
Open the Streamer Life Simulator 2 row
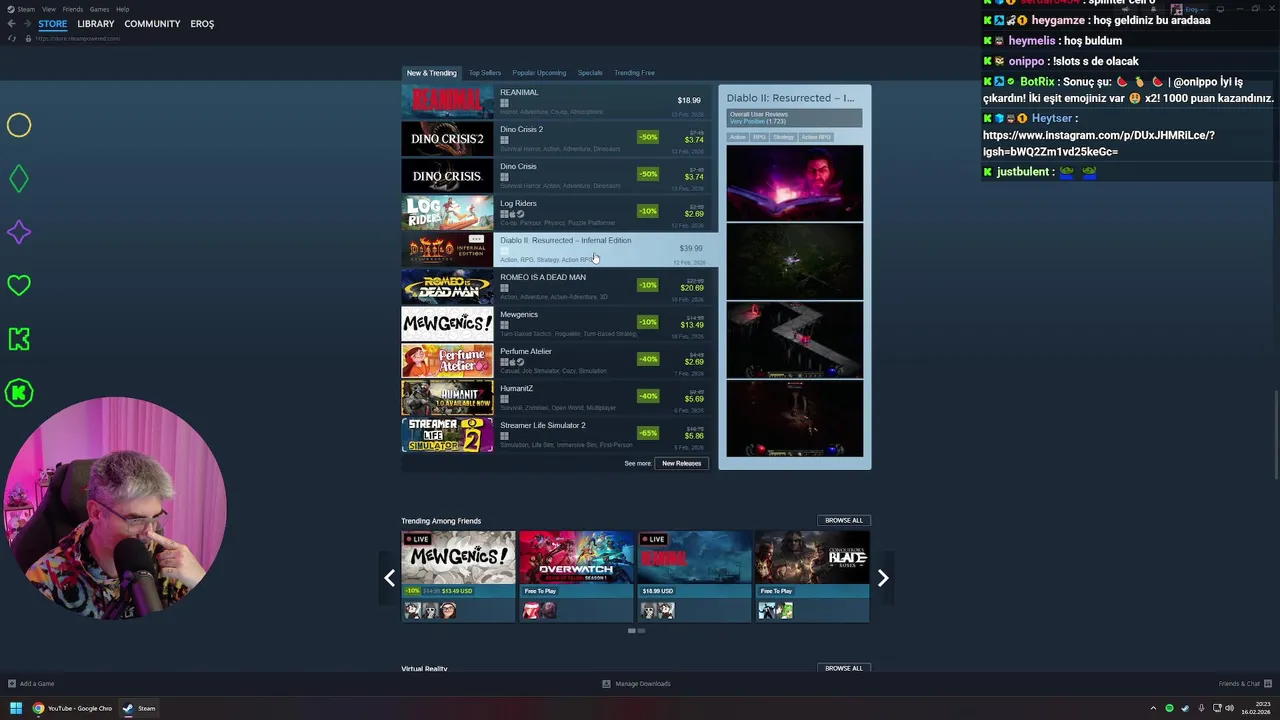(x=555, y=434)
